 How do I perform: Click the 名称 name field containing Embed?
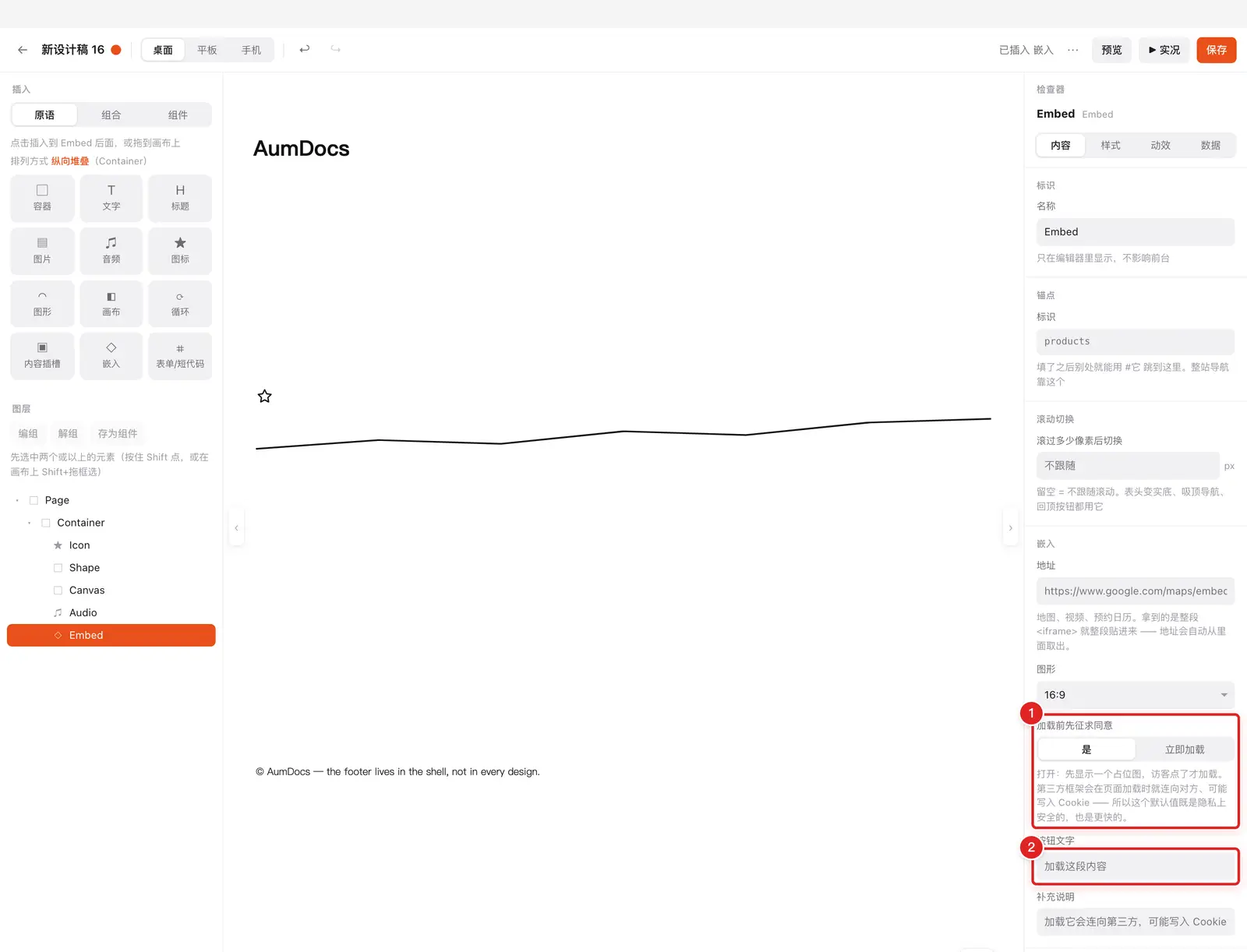tap(1136, 232)
